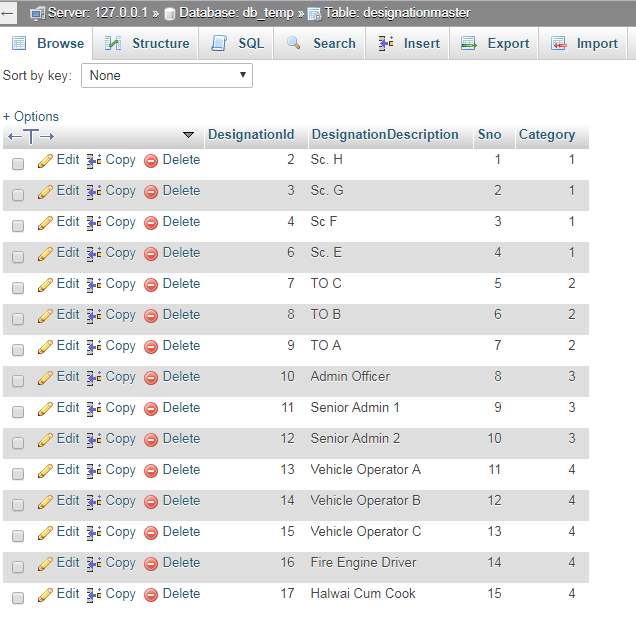Switch to the Structure tab
The image size is (636, 624).
[146, 43]
